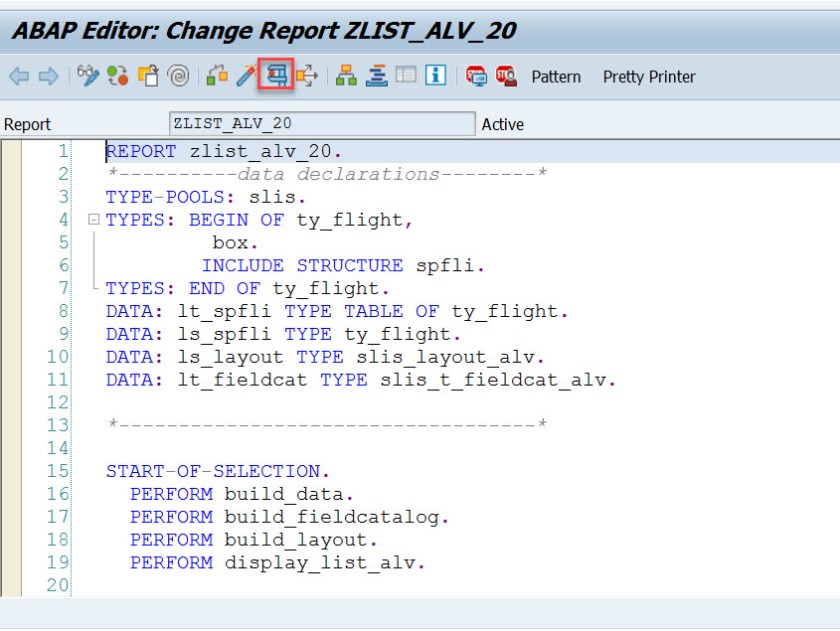Toggle Display/Change mode glasses-pencil icon
This screenshot has width=840, height=631.
pos(88,76)
